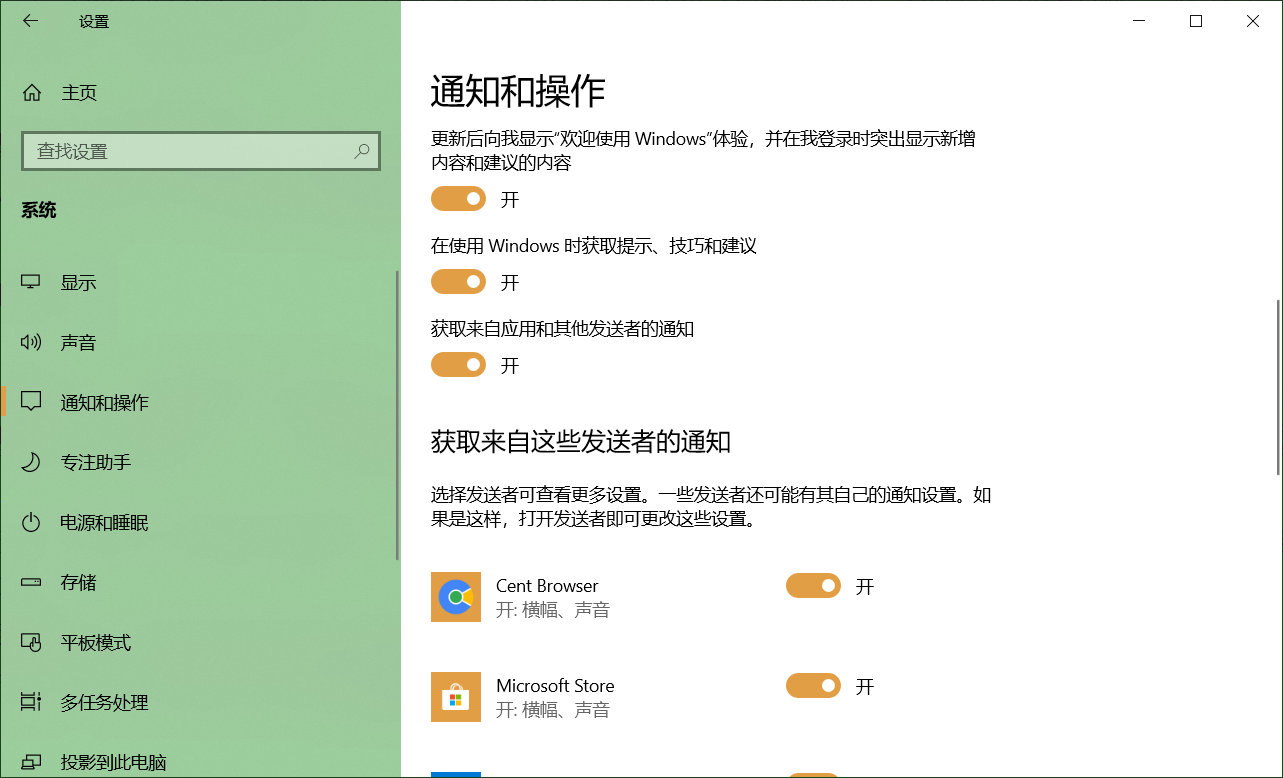Viewport: 1283px width, 778px height.
Task: Turn off the Windows 欢迎体验 toggle
Action: click(x=458, y=198)
